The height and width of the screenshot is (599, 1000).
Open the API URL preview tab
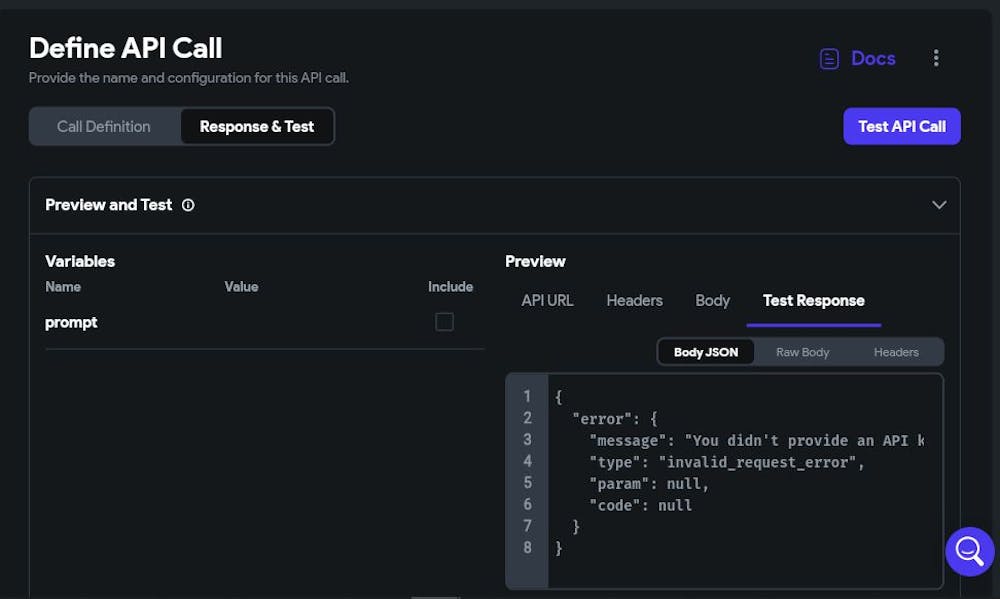(547, 300)
